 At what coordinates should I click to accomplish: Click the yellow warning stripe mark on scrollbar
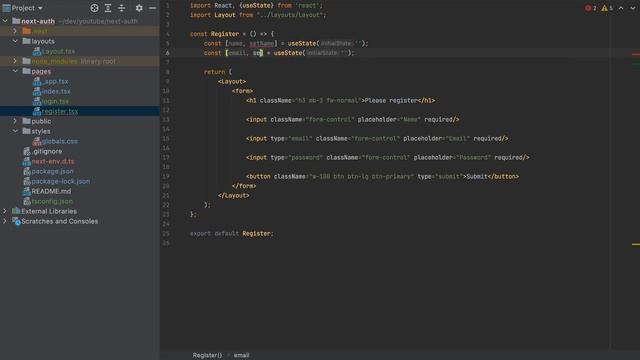636,244
